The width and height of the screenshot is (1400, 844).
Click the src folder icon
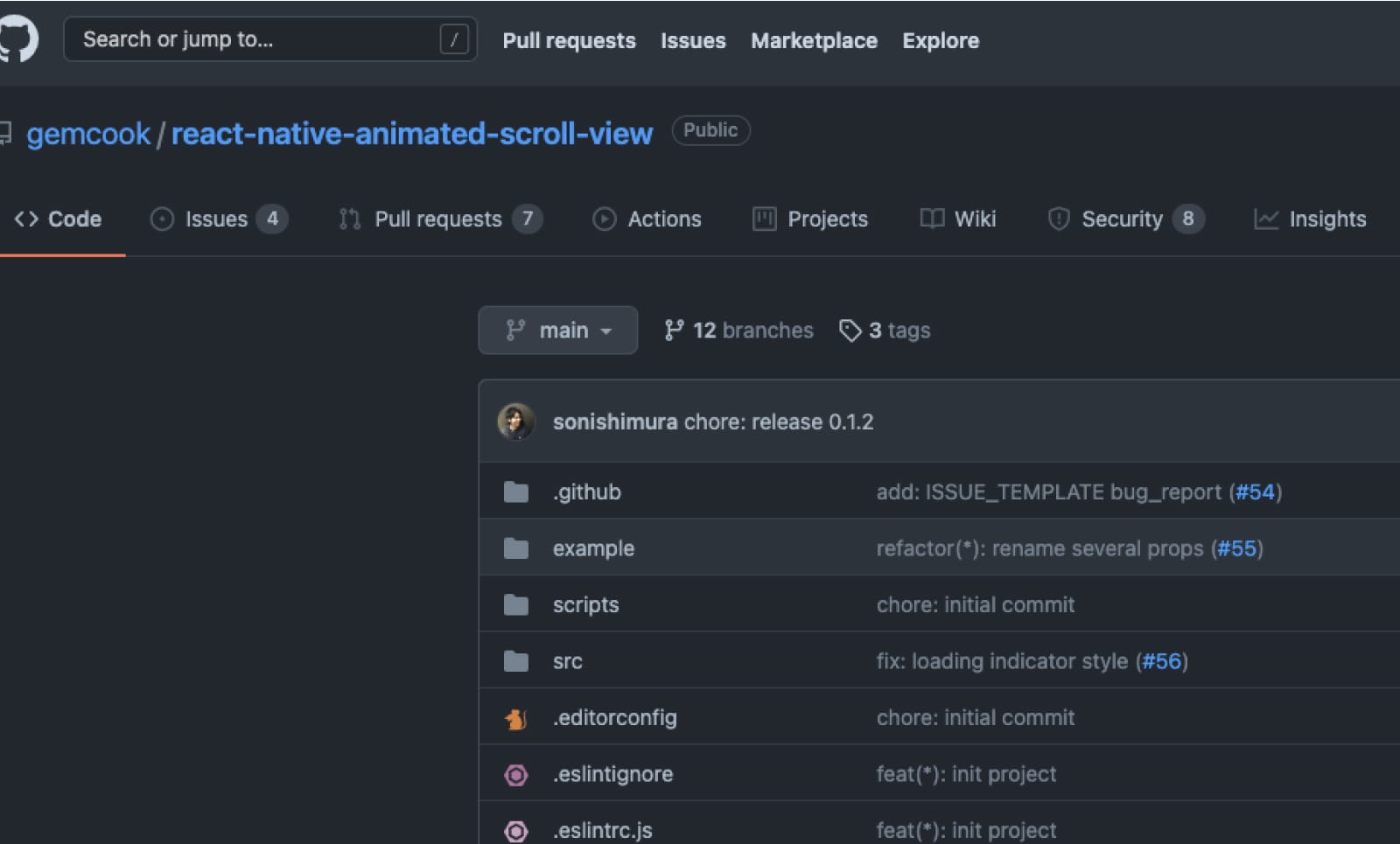tap(516, 661)
